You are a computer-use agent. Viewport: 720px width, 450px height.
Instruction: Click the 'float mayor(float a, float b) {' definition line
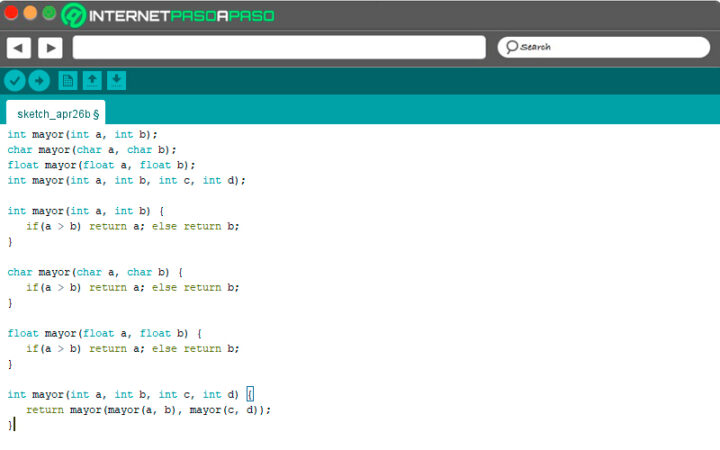coord(105,333)
